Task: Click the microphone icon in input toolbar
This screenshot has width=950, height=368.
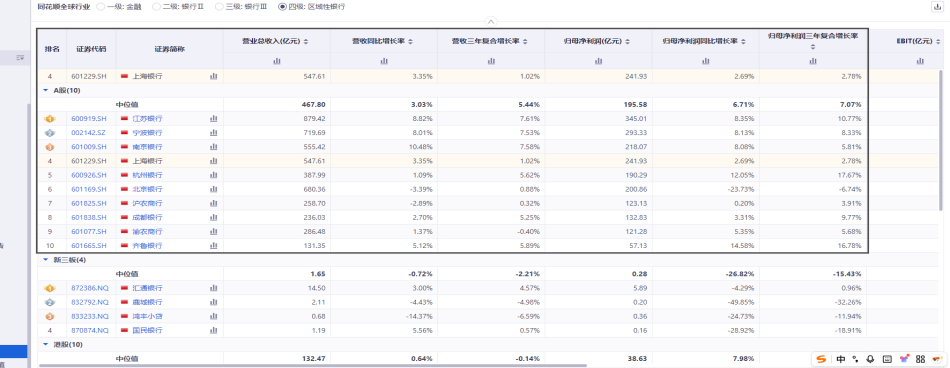Action: click(x=871, y=359)
